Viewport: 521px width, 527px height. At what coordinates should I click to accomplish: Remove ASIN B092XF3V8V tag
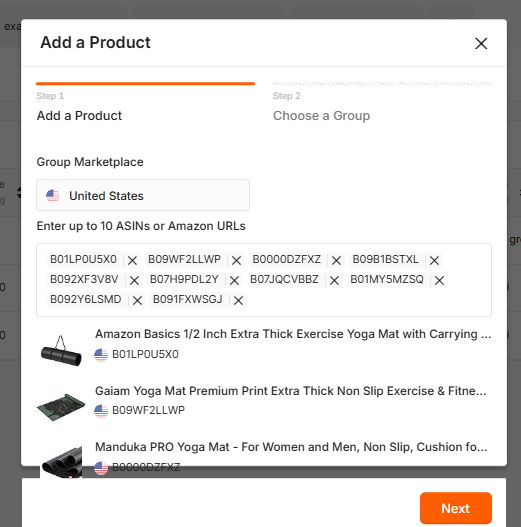click(134, 280)
